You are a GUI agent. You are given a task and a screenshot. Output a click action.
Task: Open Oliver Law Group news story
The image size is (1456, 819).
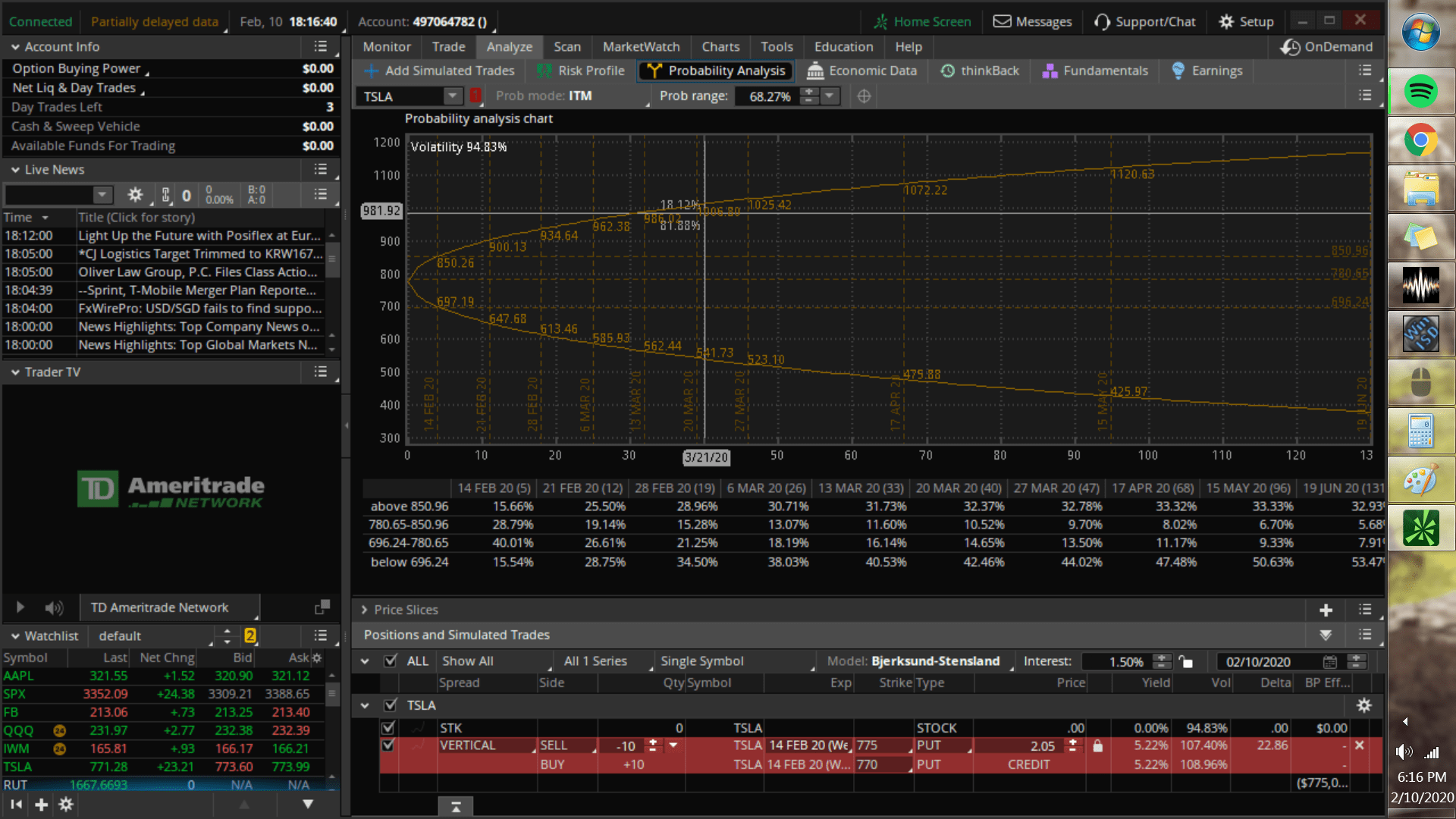tap(197, 272)
